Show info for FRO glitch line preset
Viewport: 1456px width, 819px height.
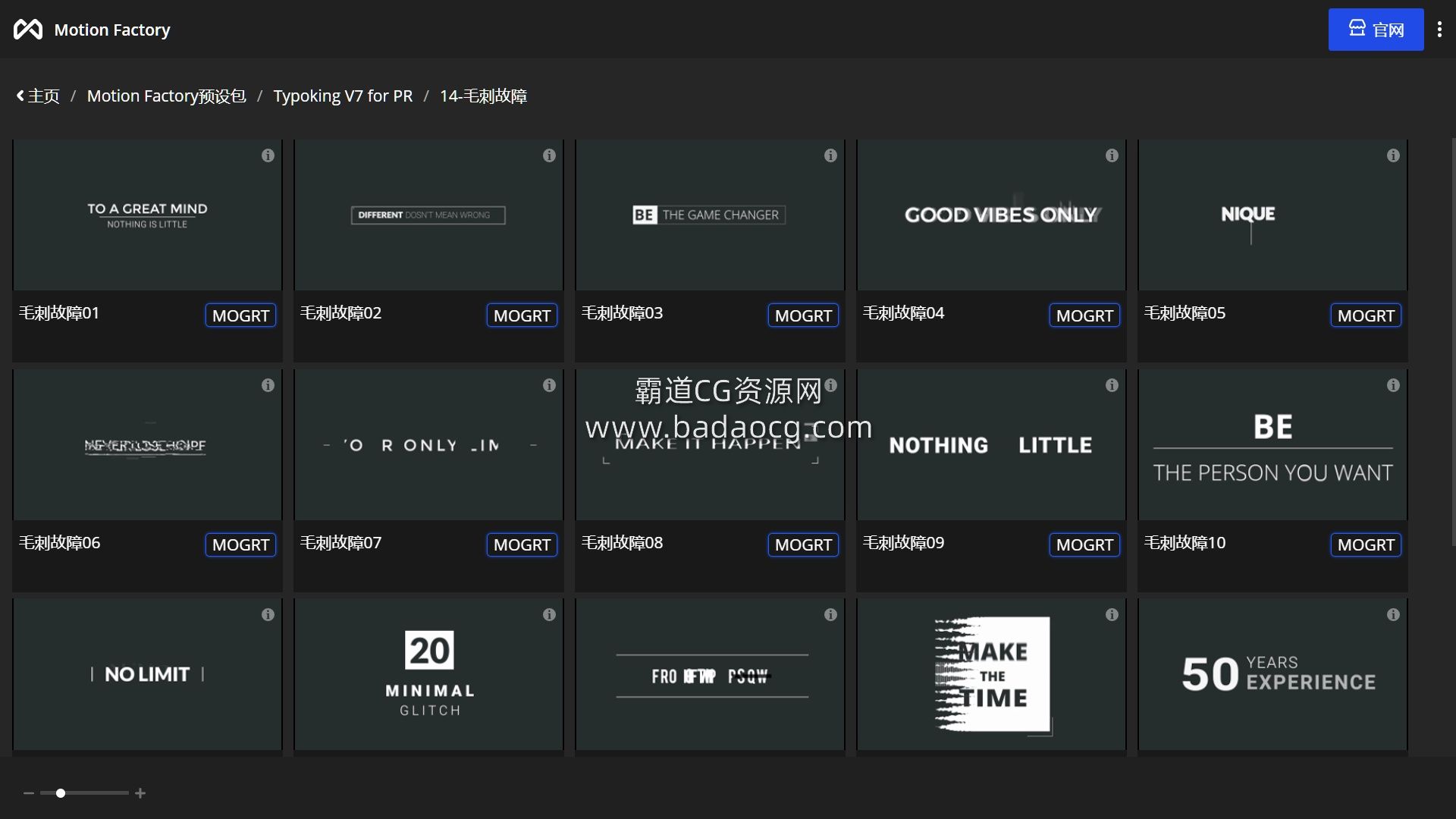pyautogui.click(x=830, y=615)
